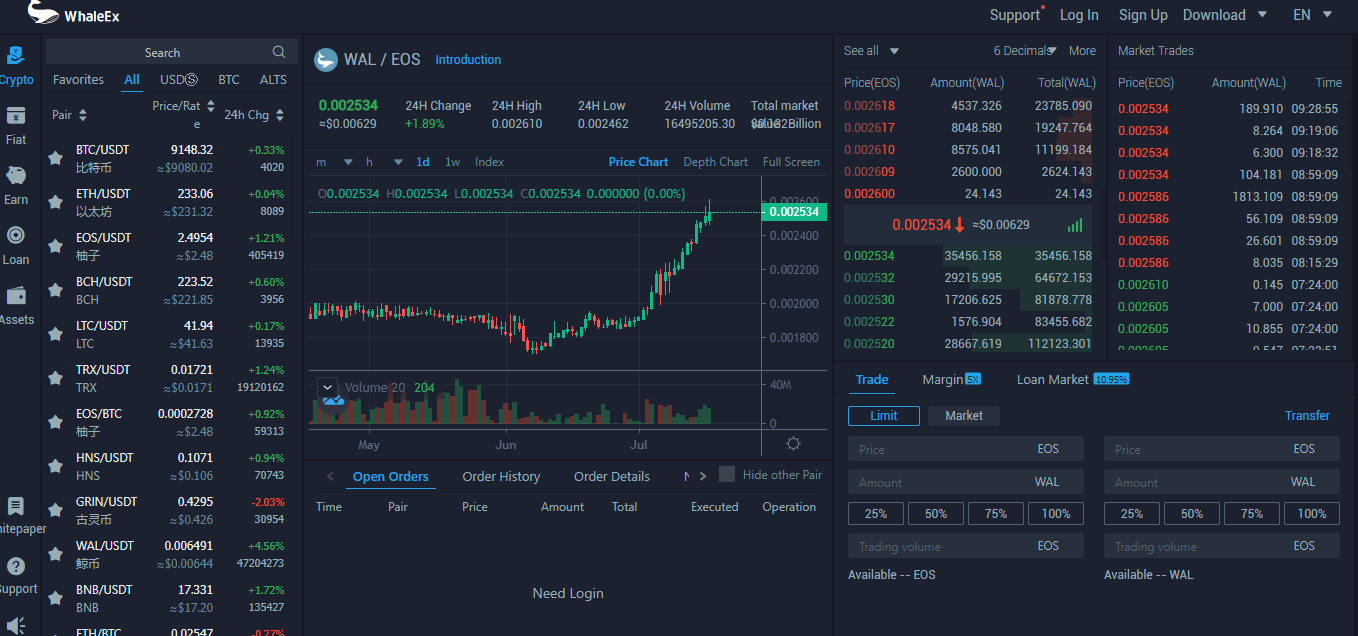Click the order book depth bars icon
This screenshot has height=636, width=1358.
1075,225
